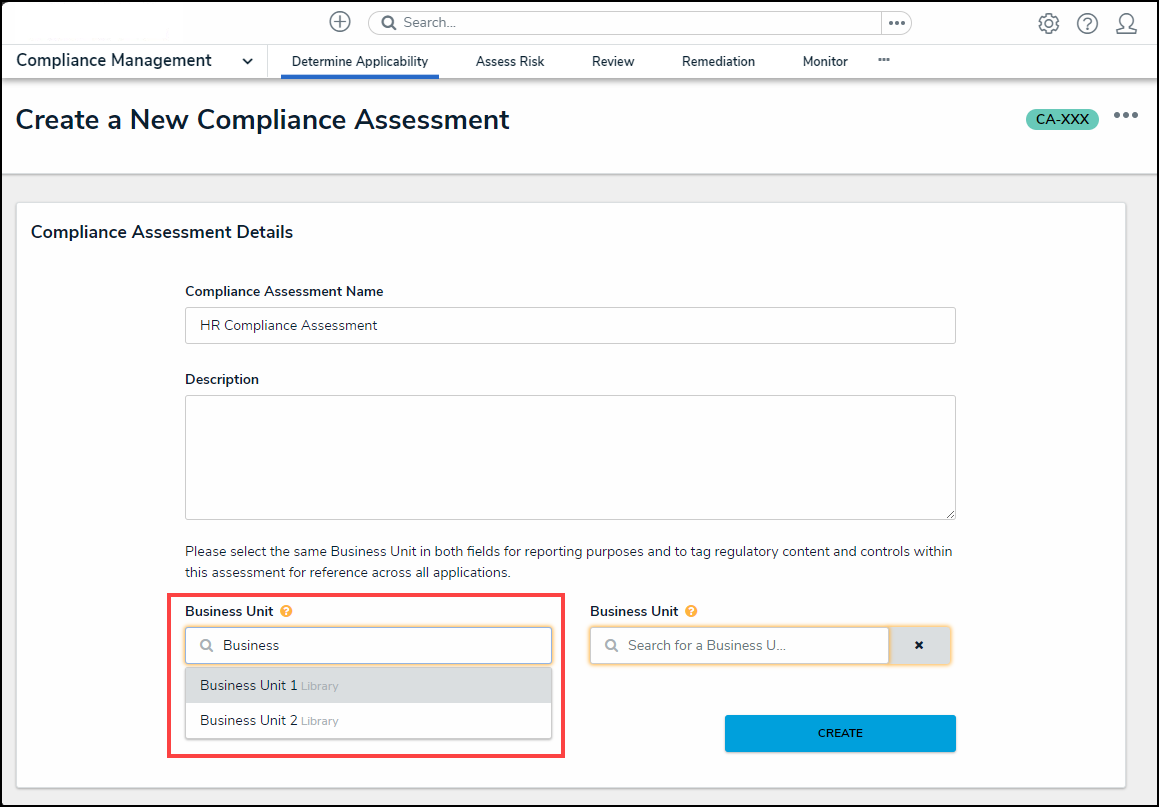This screenshot has height=807, width=1159.
Task: Expand the Compliance Management app dropdown
Action: click(247, 61)
